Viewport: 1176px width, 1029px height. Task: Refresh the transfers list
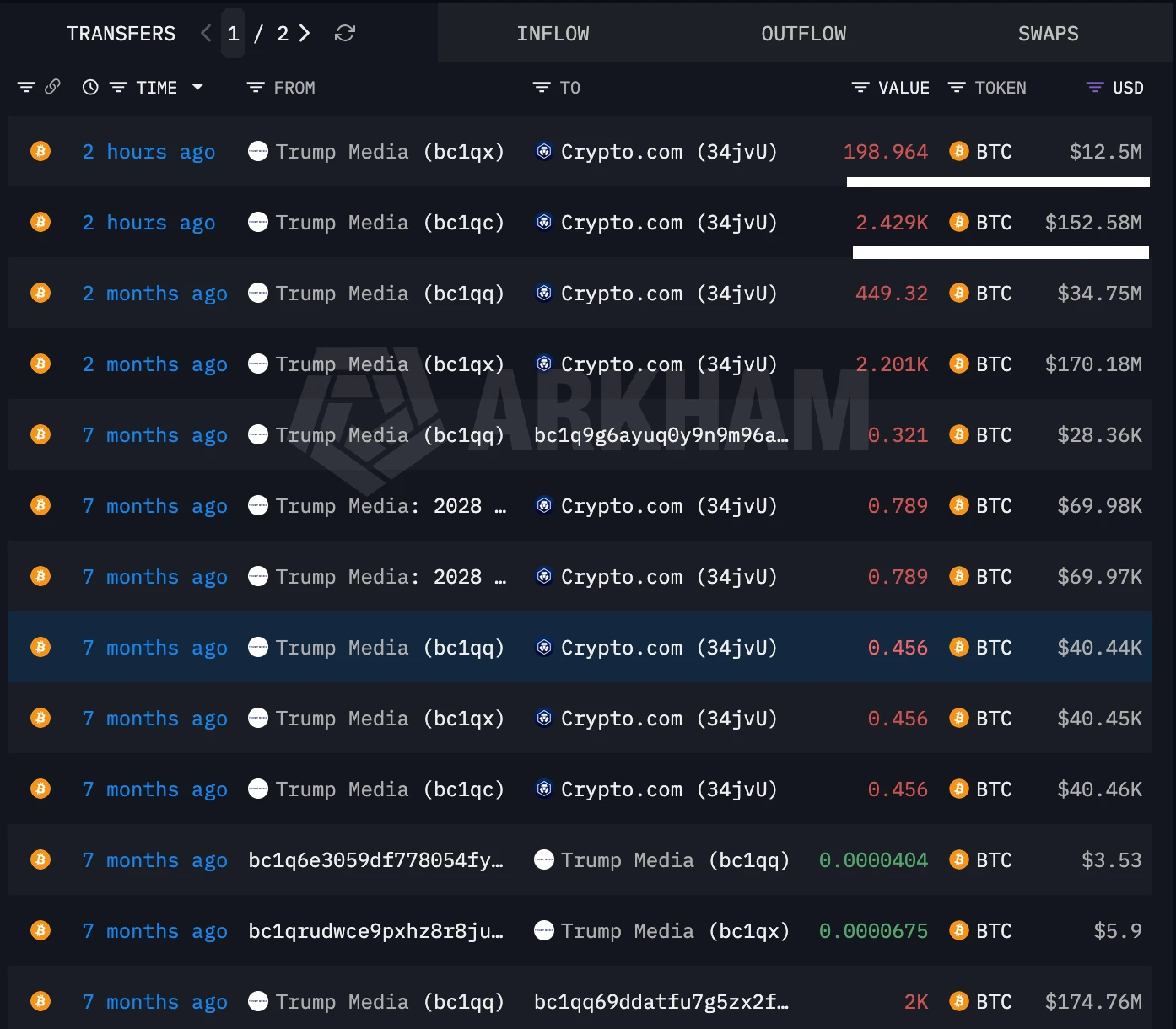[345, 33]
